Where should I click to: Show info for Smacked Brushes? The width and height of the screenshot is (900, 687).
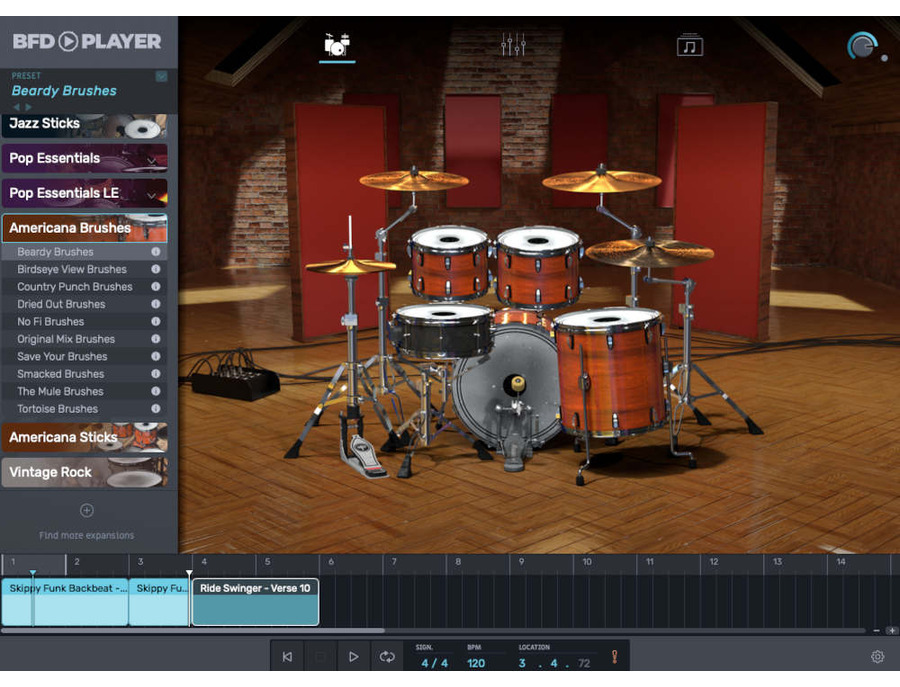156,374
